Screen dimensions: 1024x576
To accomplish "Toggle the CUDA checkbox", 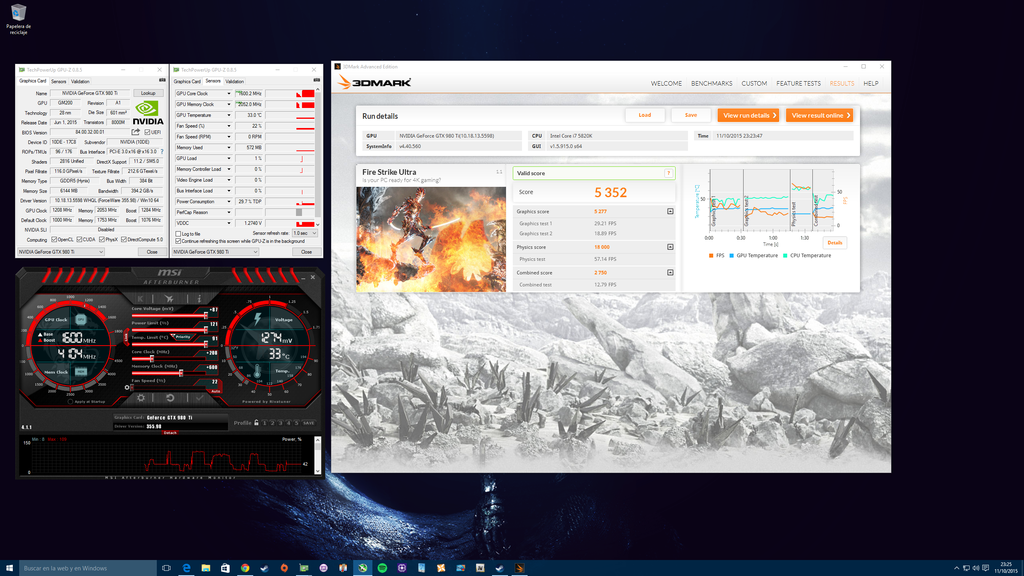I will pos(79,240).
